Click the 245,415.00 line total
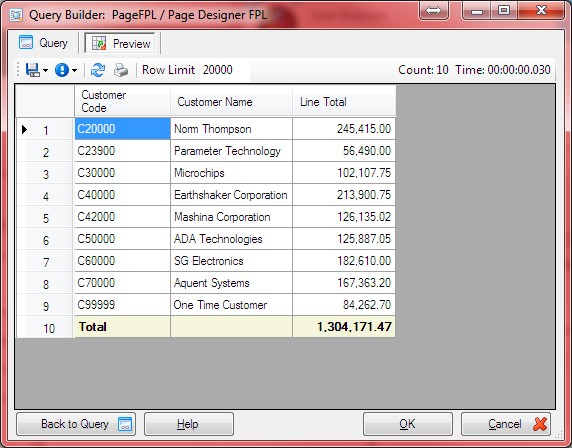The width and height of the screenshot is (572, 448). 344,129
